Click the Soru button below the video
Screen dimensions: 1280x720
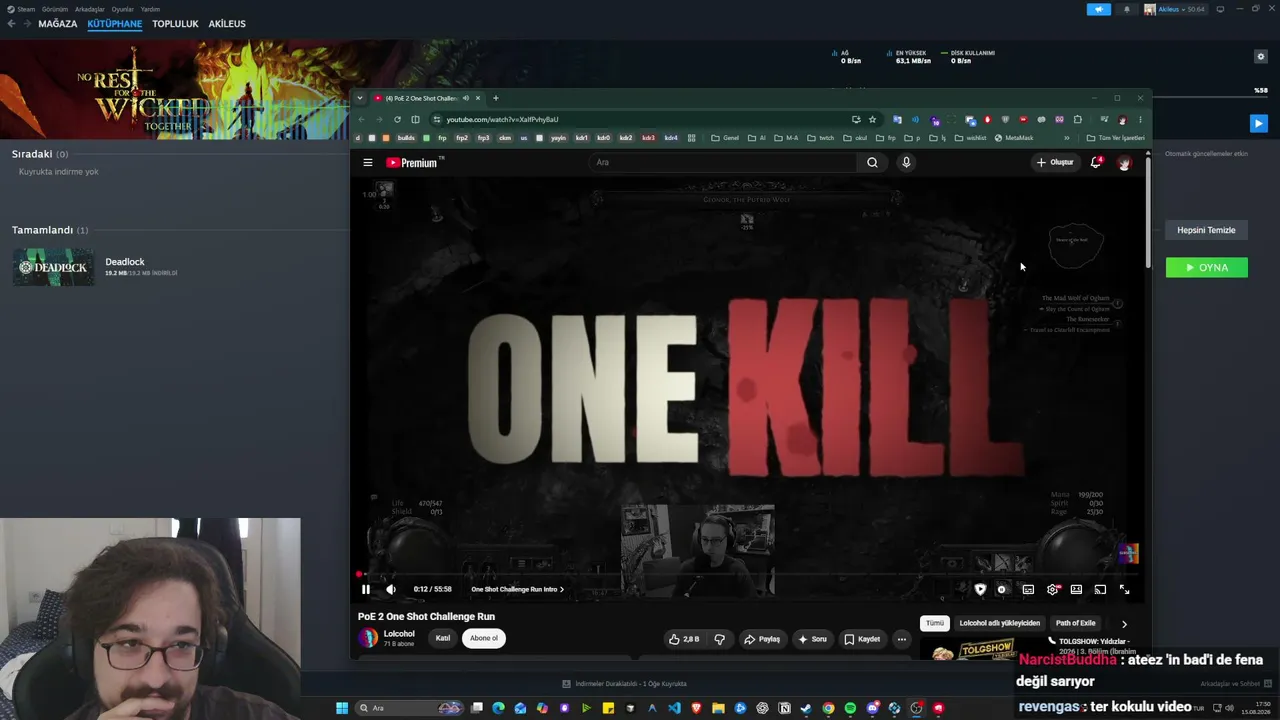coord(812,639)
